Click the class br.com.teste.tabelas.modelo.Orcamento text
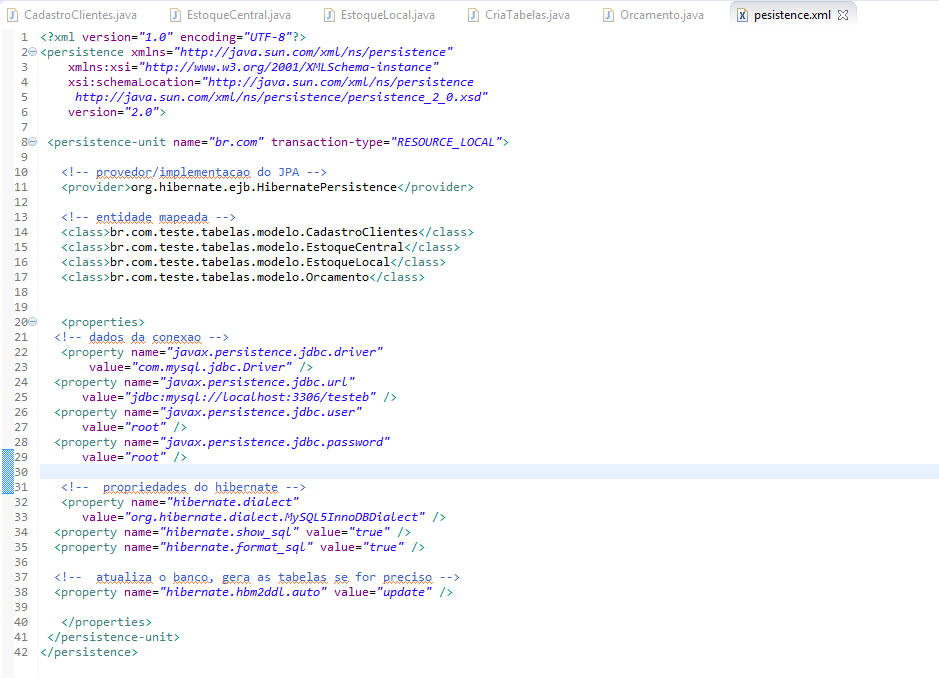Viewport: 939px width, 678px height. [x=240, y=277]
